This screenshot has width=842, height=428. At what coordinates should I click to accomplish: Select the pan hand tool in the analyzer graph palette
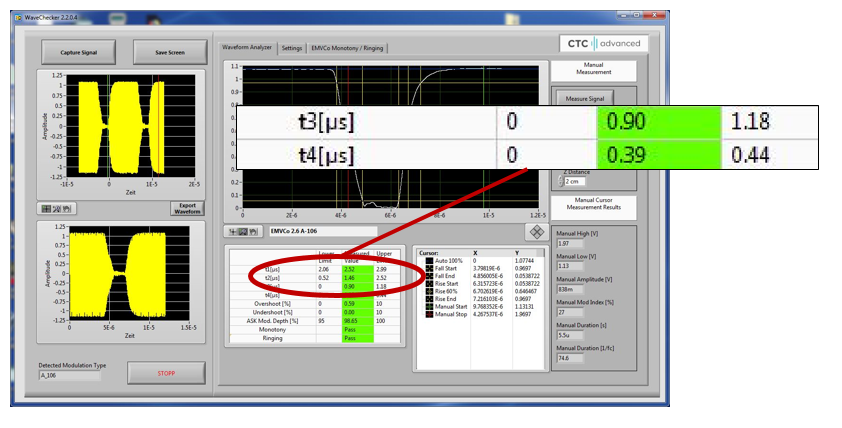[252, 232]
